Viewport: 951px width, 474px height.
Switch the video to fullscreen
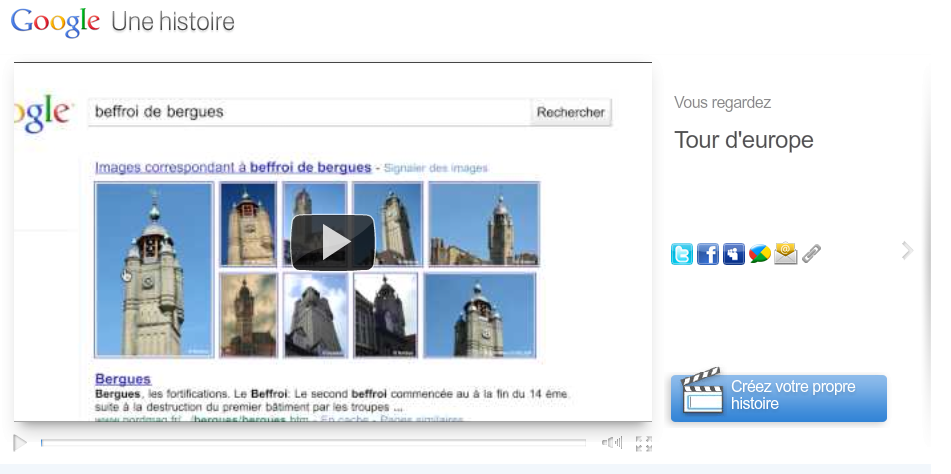(x=644, y=443)
